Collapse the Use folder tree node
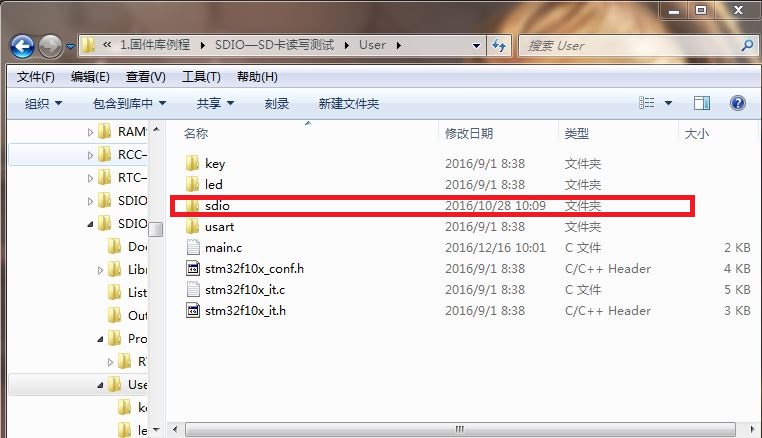This screenshot has width=762, height=438. click(x=100, y=385)
